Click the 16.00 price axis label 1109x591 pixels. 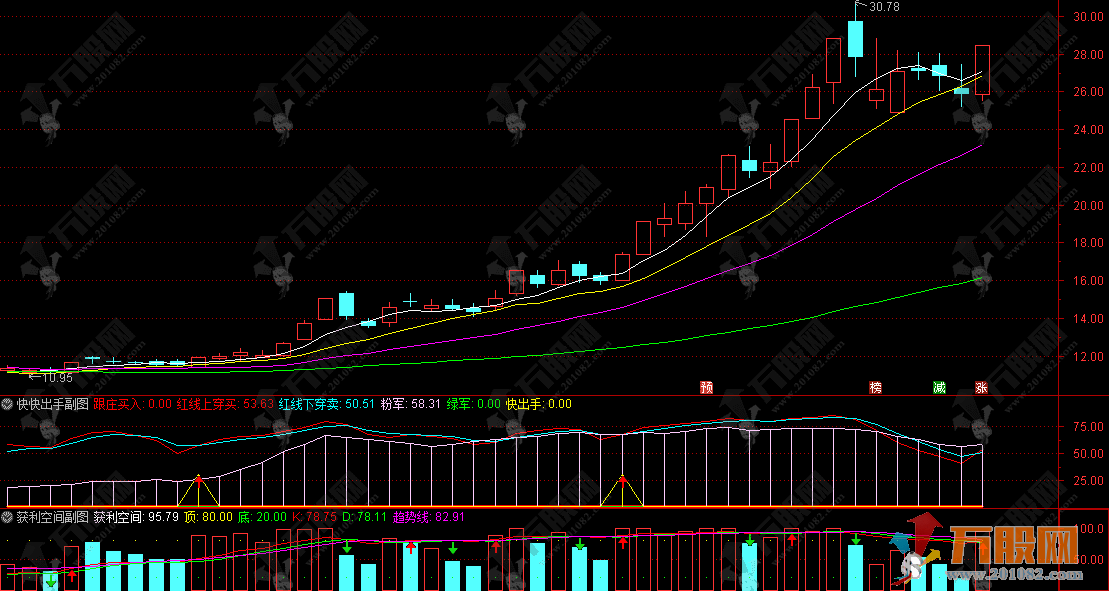[1088, 281]
